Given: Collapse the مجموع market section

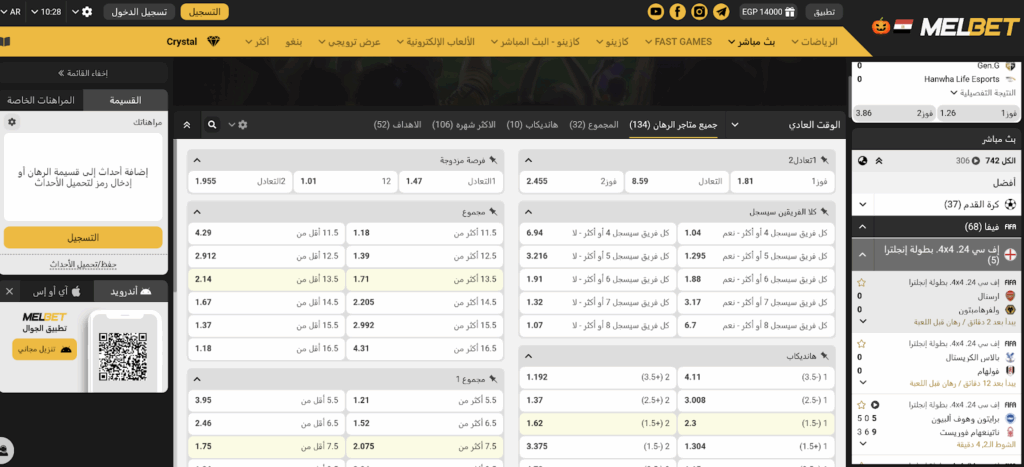Looking at the screenshot, I should (197, 212).
